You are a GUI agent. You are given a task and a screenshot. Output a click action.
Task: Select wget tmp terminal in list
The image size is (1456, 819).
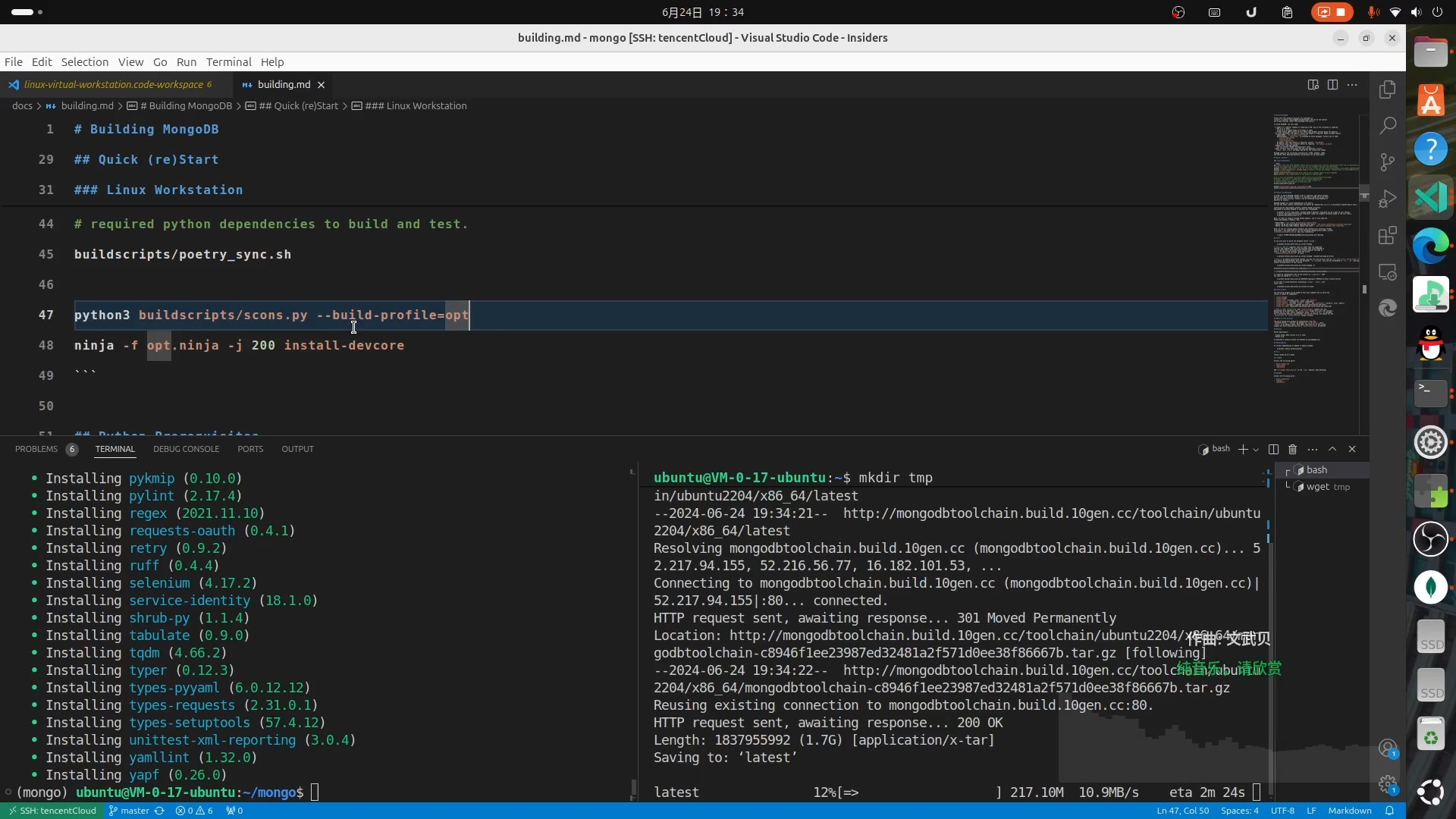click(x=1322, y=487)
